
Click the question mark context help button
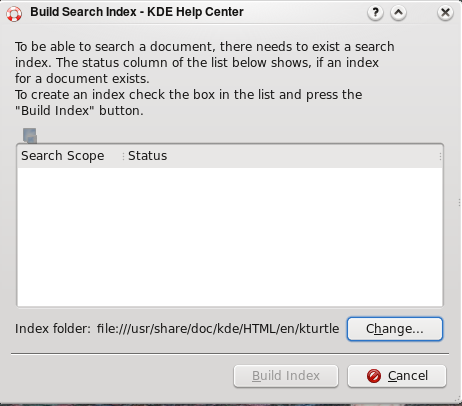375,13
